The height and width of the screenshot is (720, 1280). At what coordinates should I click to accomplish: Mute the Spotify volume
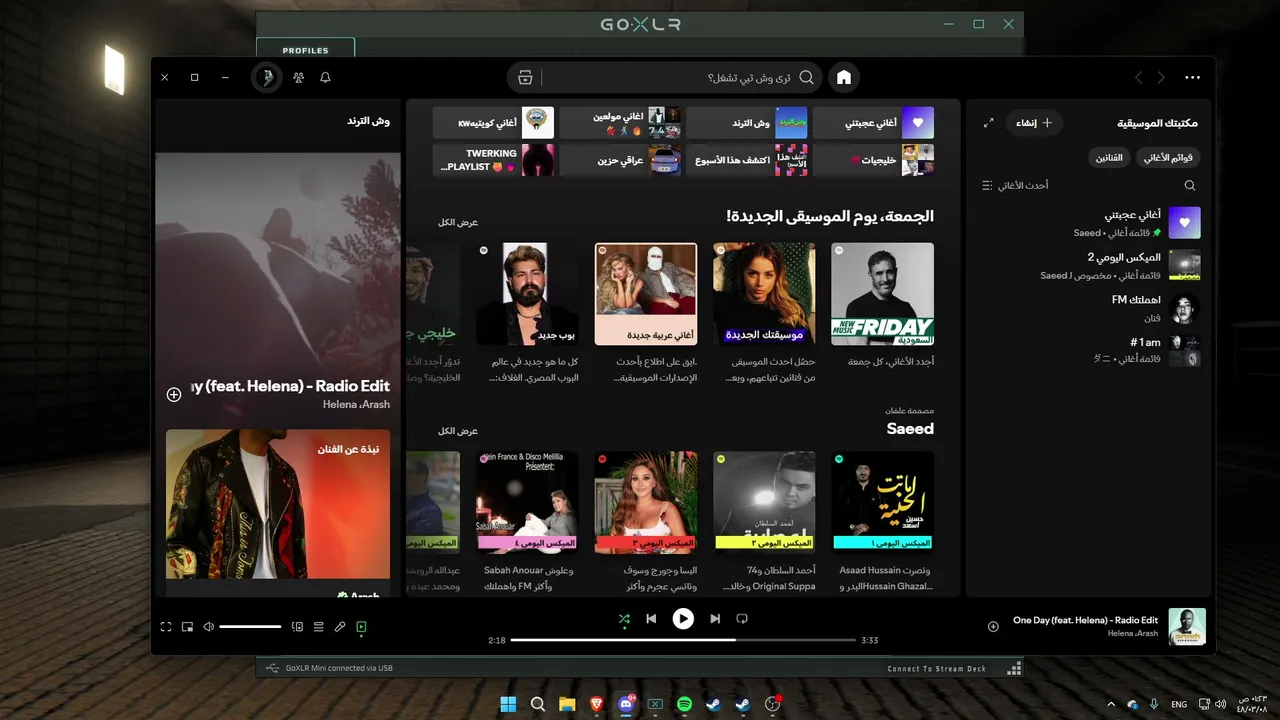pos(209,627)
